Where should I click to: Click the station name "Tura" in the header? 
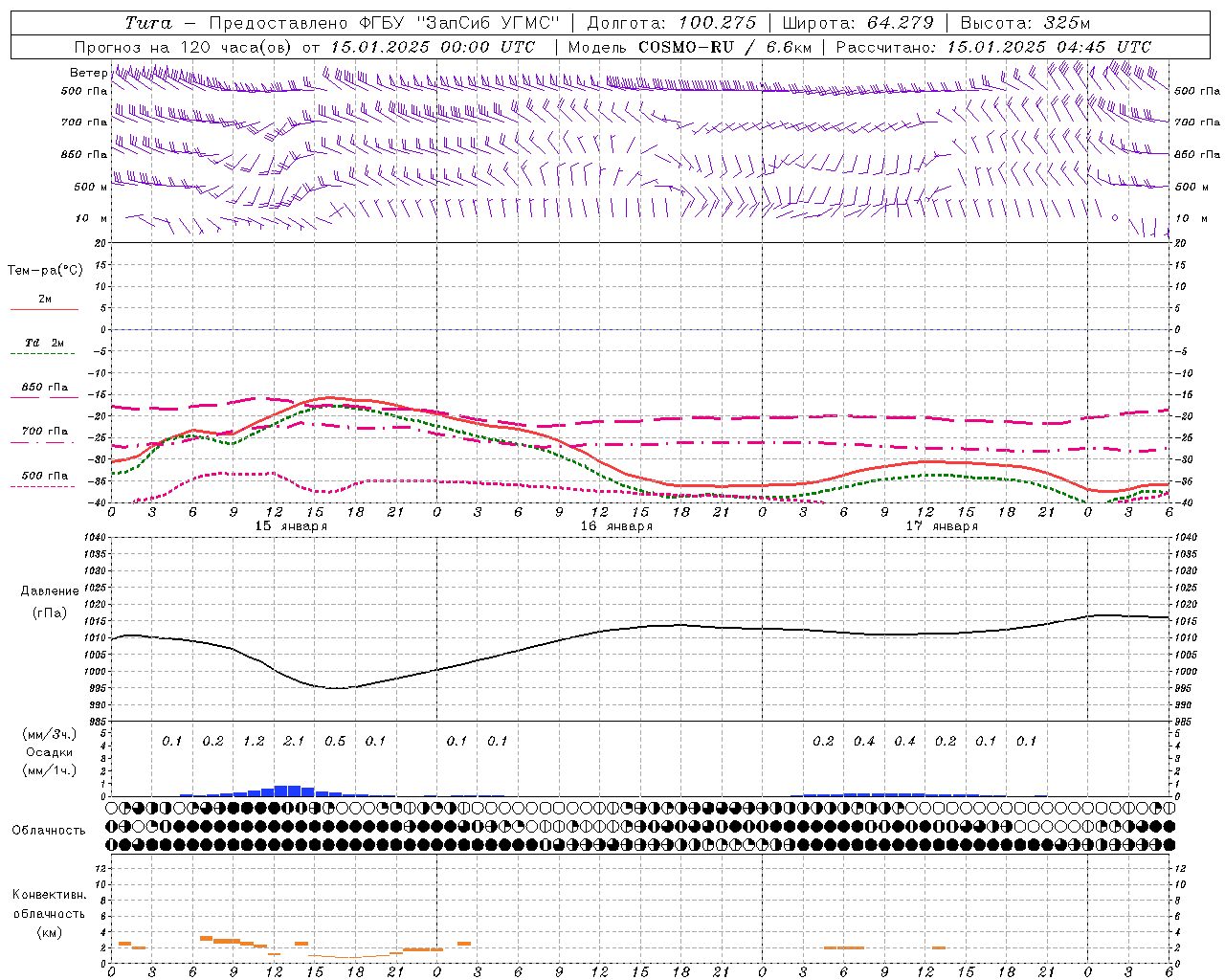click(x=148, y=23)
